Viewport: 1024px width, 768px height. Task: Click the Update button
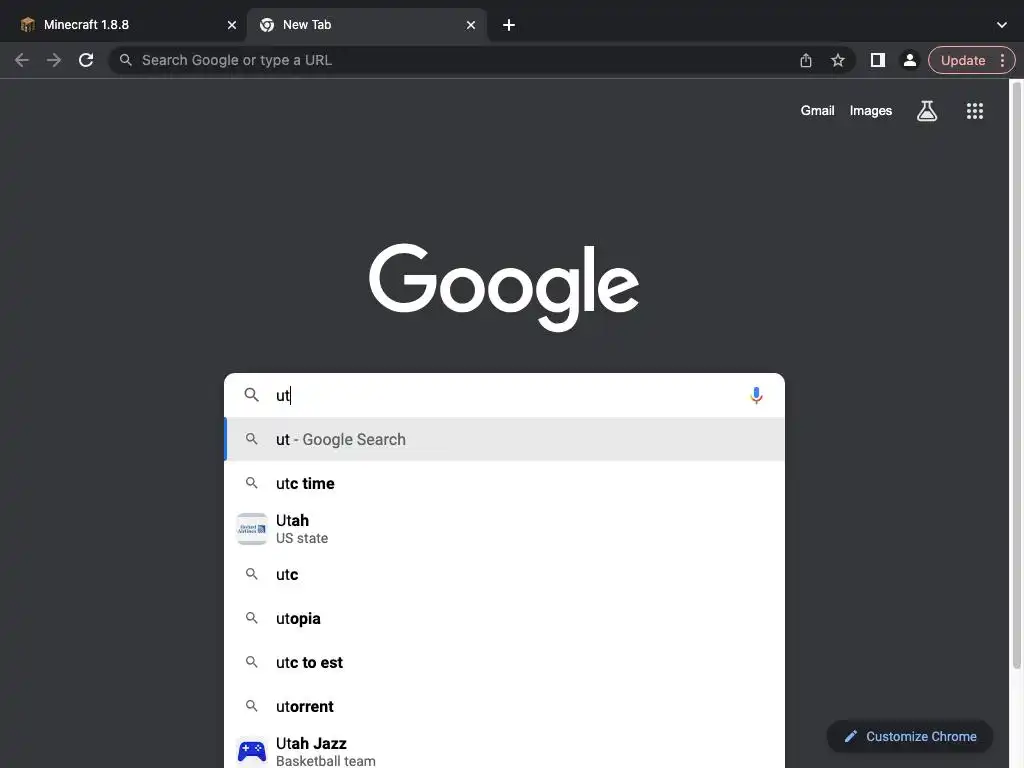(963, 60)
